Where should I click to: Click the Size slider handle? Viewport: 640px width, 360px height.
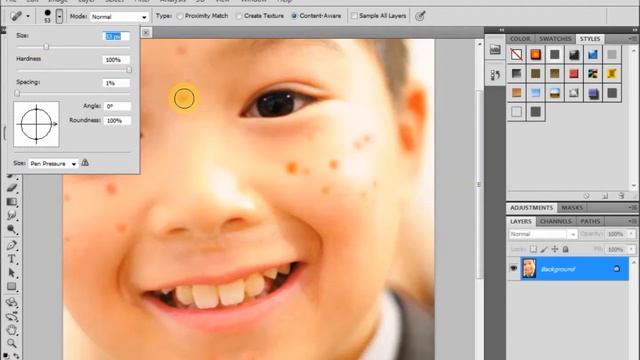tap(46, 47)
